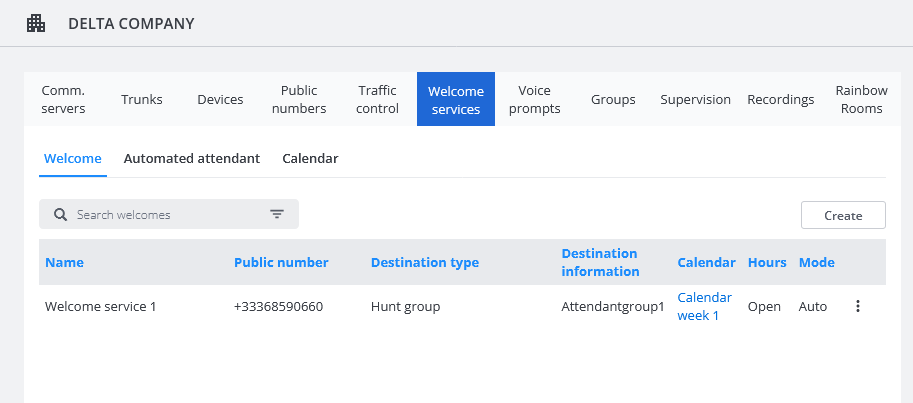
Task: Open the Groups tab
Action: coord(613,99)
